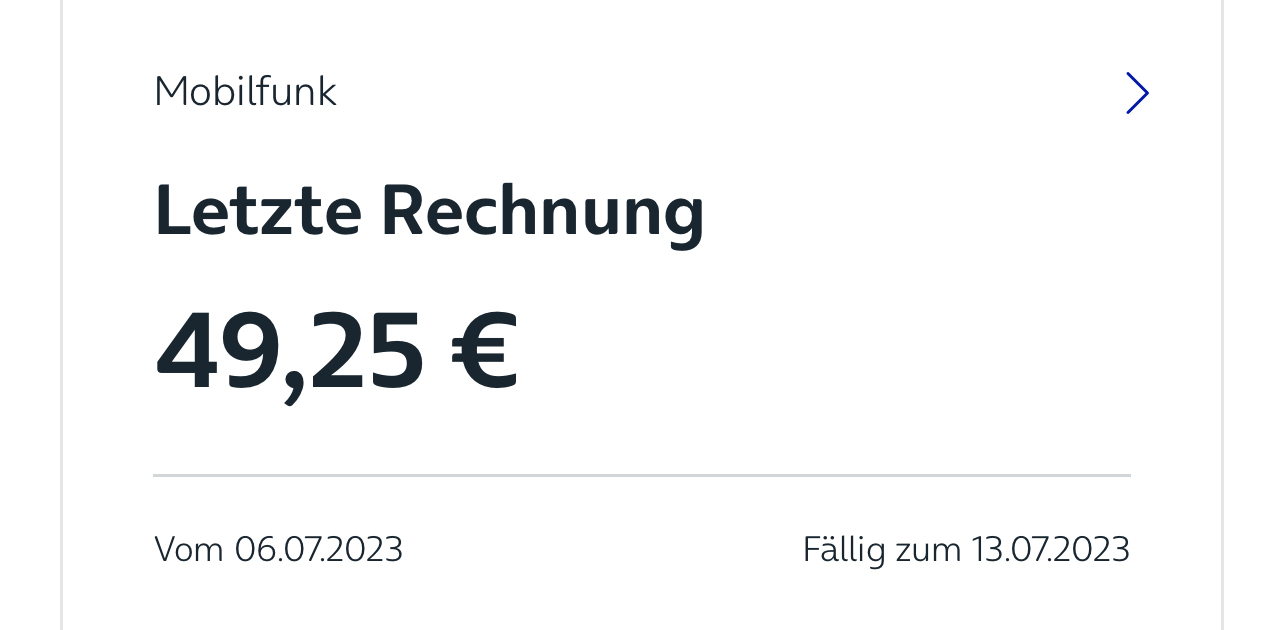Click the horizontal divider line under the amount

click(x=642, y=476)
